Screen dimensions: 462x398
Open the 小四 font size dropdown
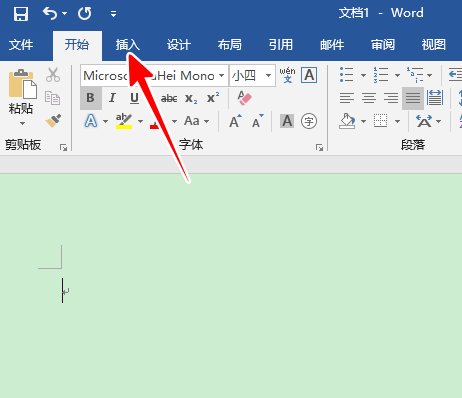click(268, 76)
